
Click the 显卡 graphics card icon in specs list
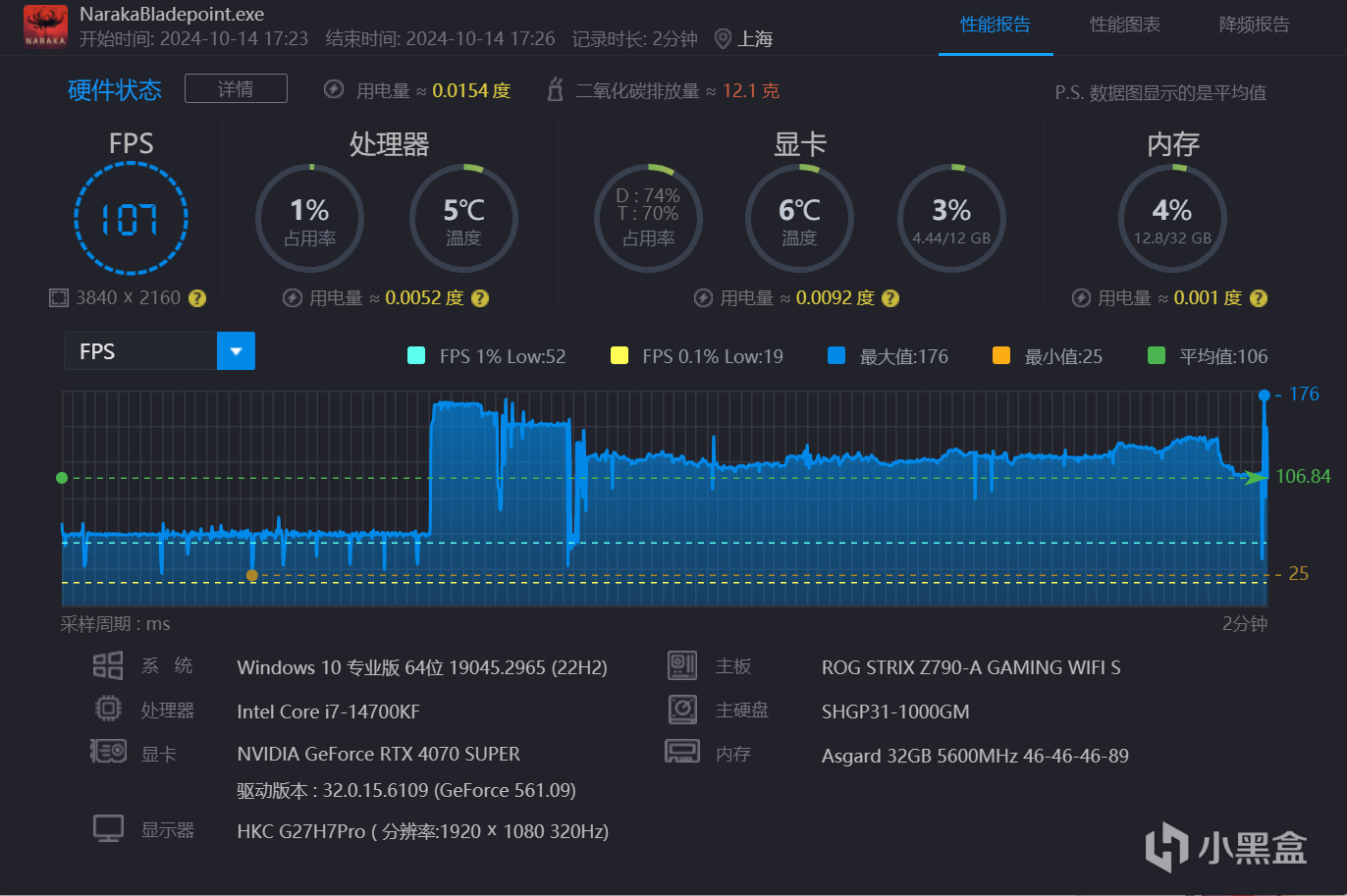click(108, 753)
